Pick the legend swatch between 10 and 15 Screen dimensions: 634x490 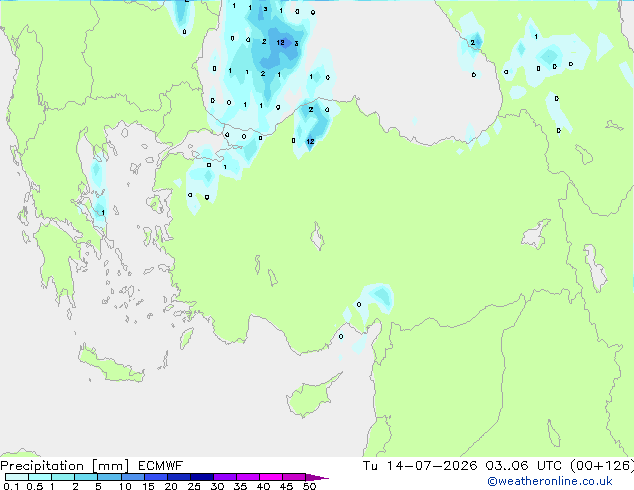[x=132, y=477]
